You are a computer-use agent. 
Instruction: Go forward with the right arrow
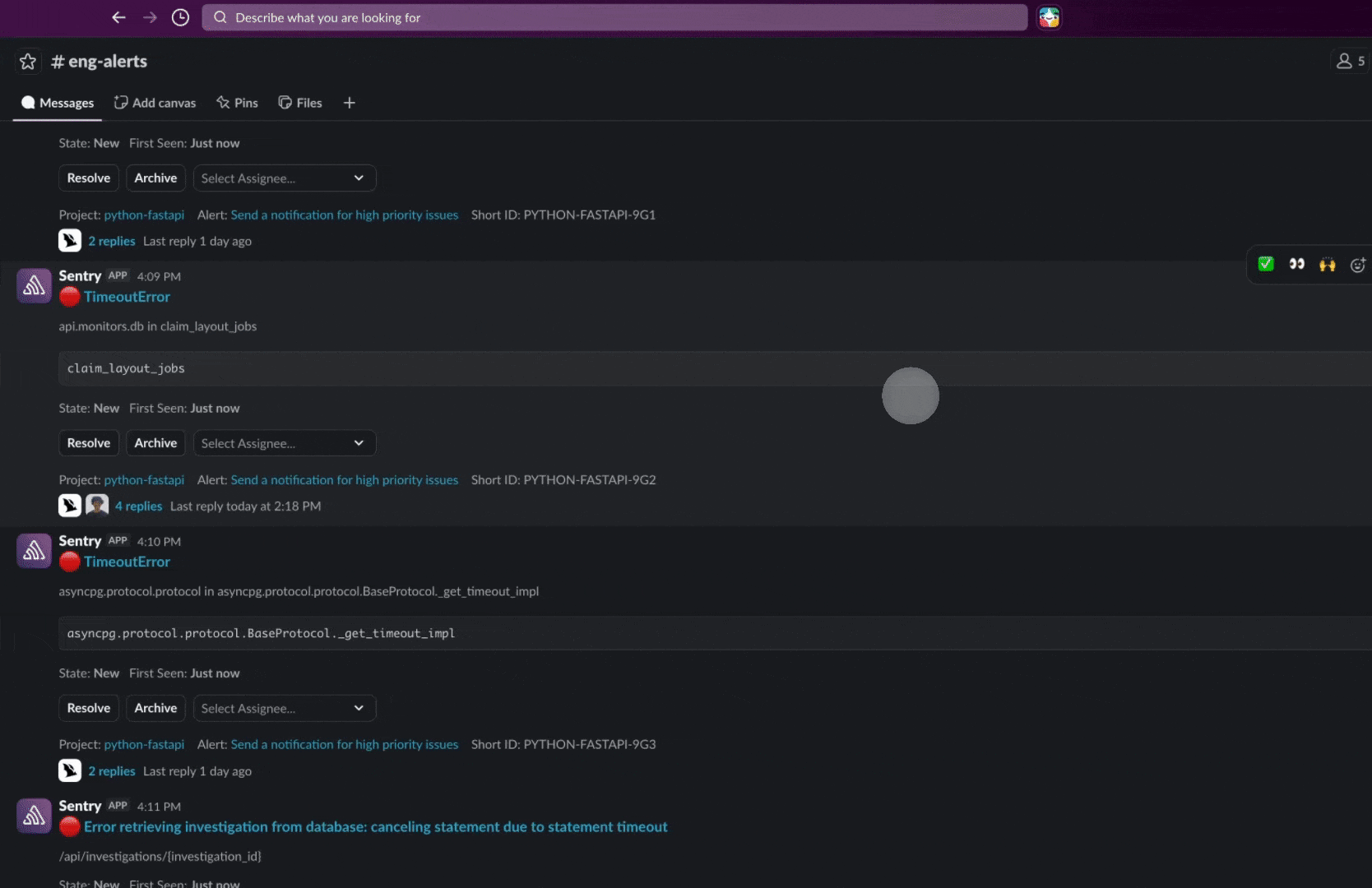point(150,17)
